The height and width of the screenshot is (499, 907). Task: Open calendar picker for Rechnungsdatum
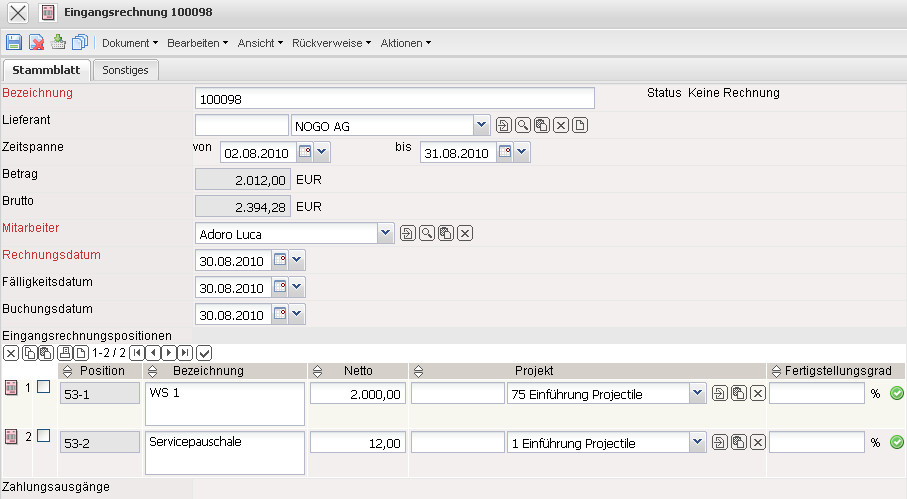click(x=277, y=261)
